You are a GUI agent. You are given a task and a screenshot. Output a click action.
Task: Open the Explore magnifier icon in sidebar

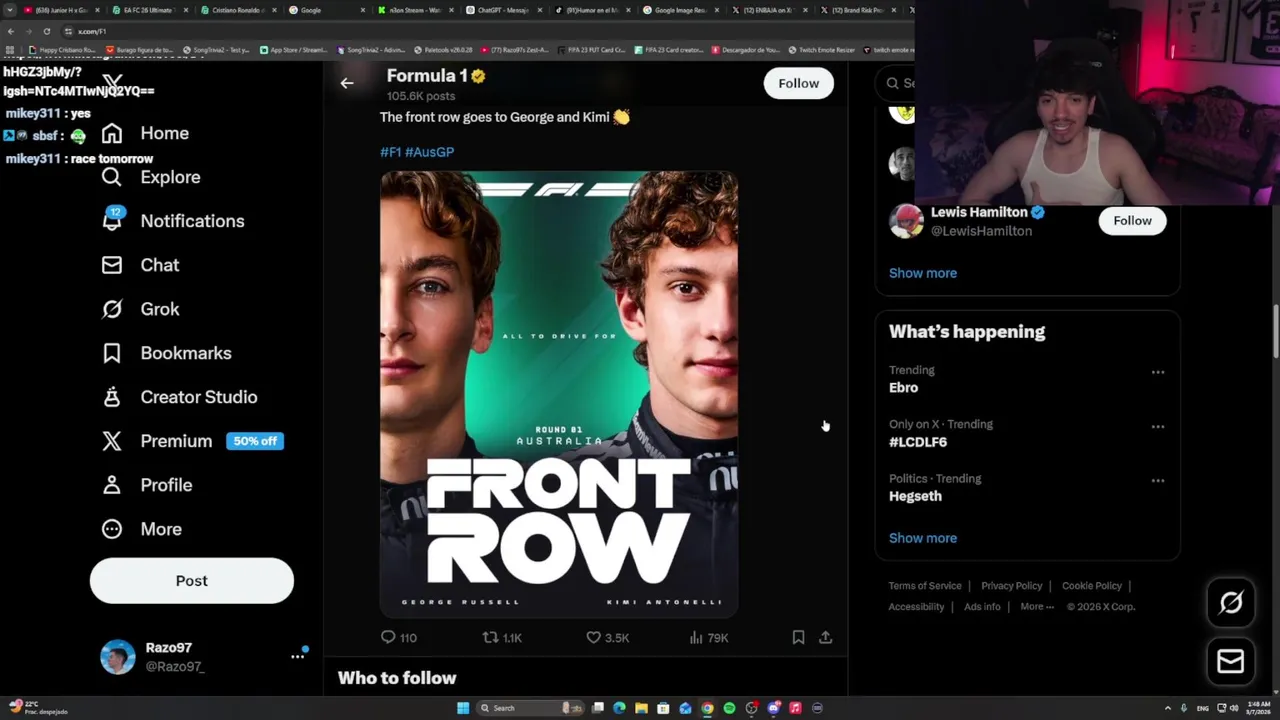(x=112, y=177)
